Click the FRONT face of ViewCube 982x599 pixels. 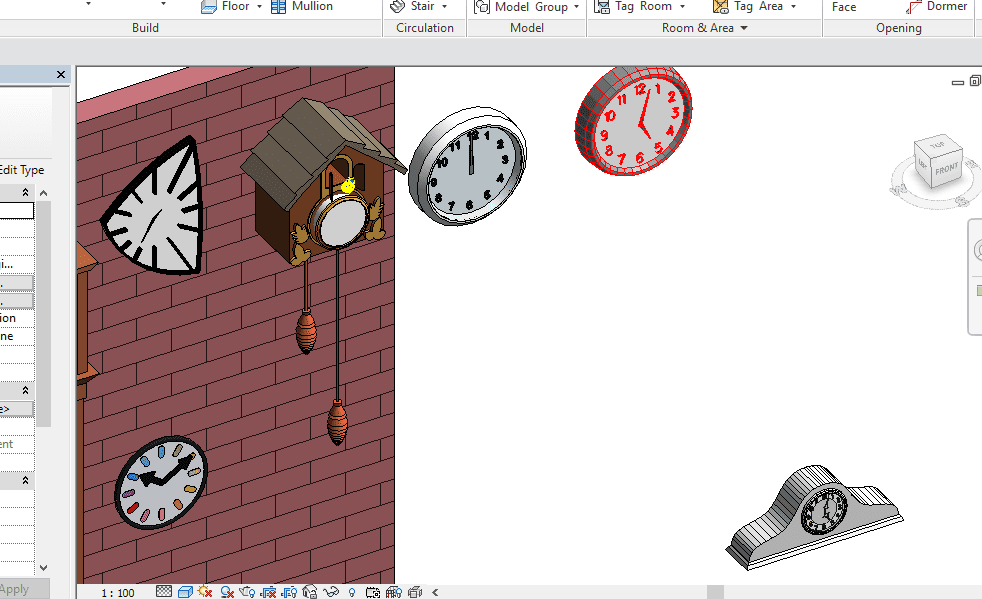click(946, 170)
